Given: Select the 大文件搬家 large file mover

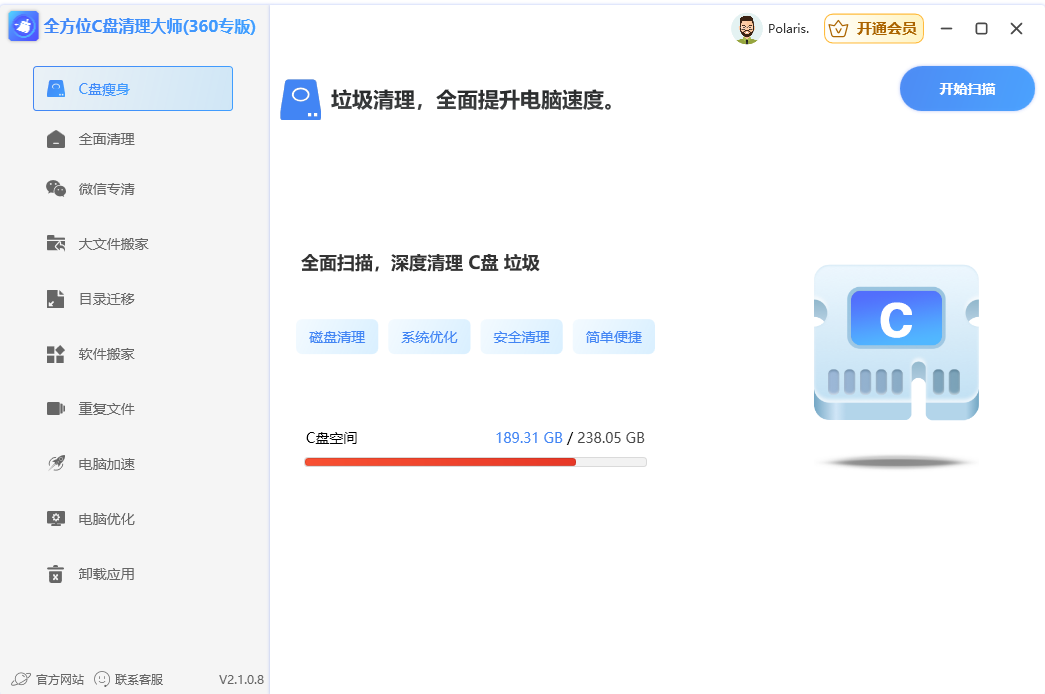Looking at the screenshot, I should (57, 243).
